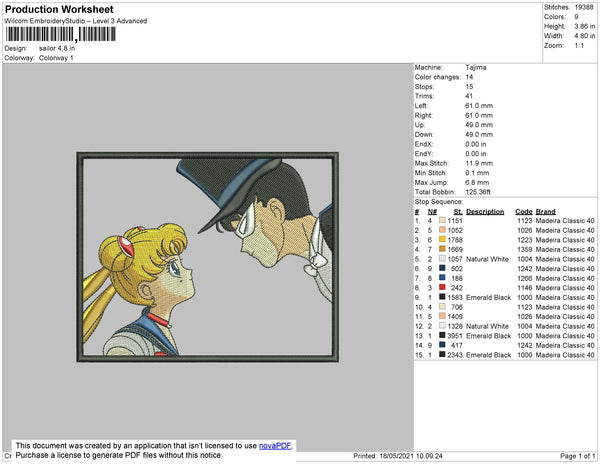This screenshot has height=464, width=600.
Task: Click the 'Printed: 18/05/2021' footer timestamp
Action: (398, 456)
